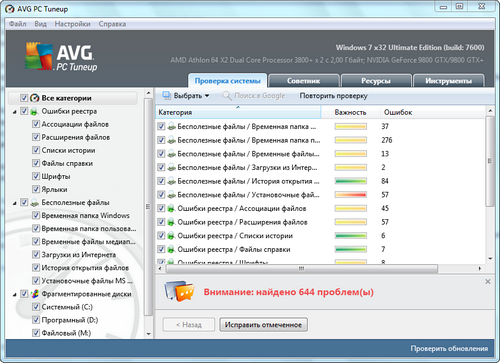Viewport: 500px width, 363px height.
Task: Click icon of Временная папка row with 37 errors
Action: 171,127
